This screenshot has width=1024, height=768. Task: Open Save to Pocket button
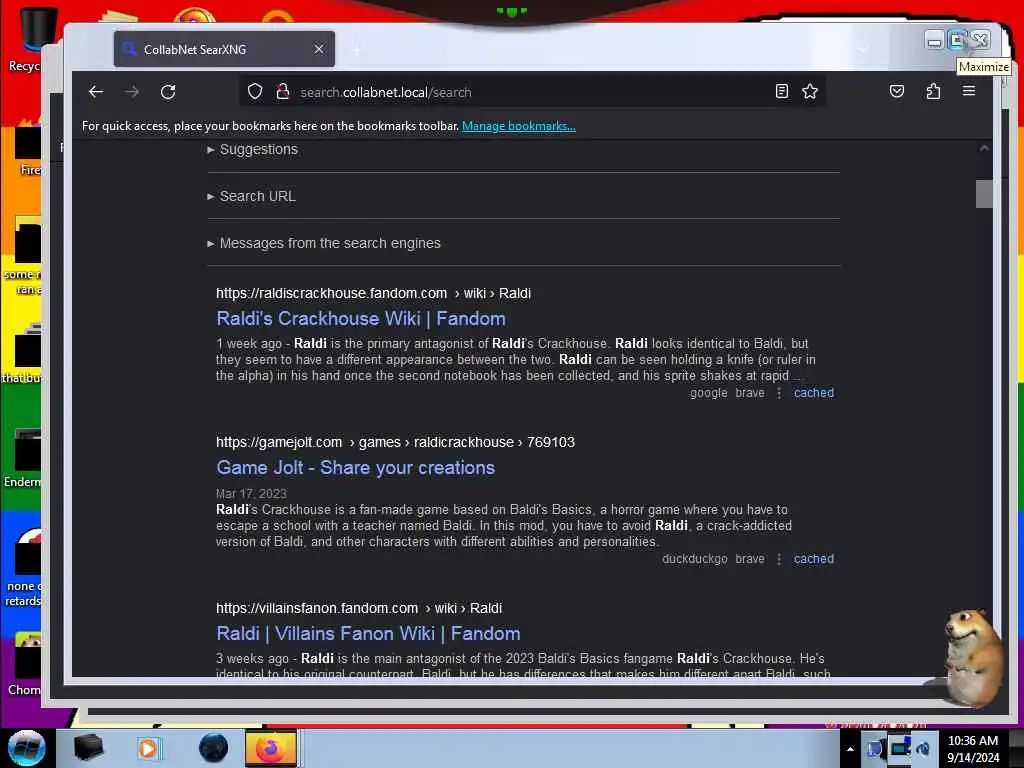click(x=897, y=91)
